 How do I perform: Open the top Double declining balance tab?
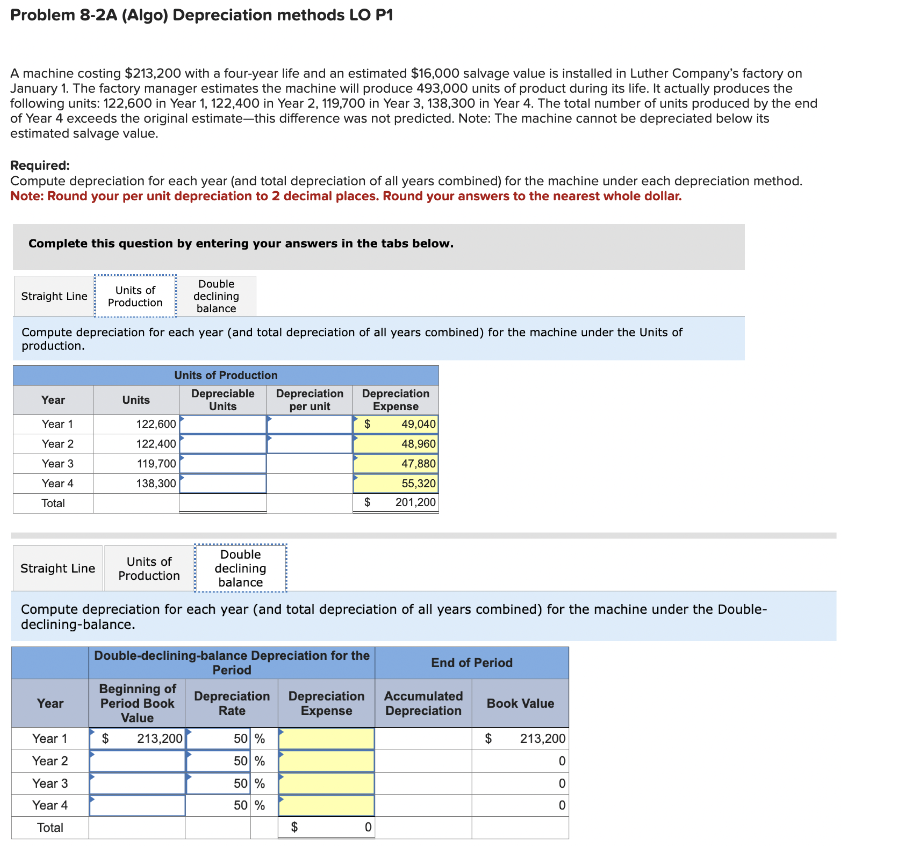click(216, 295)
